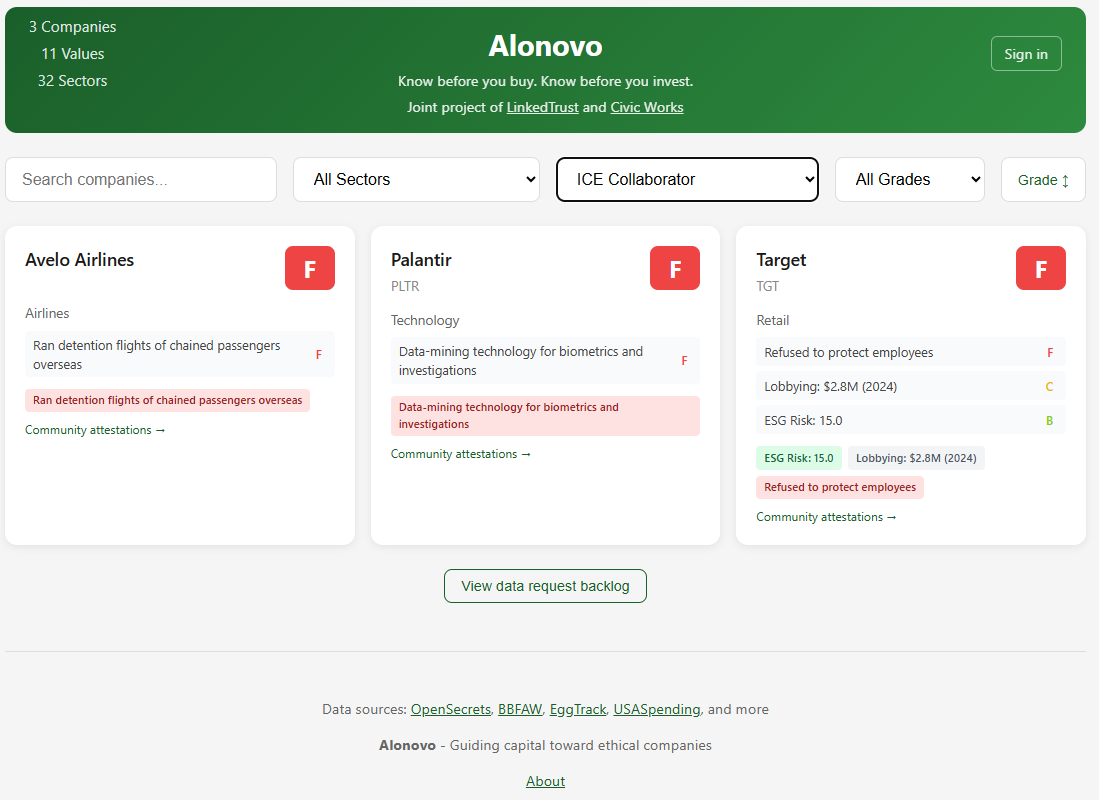Click the Sign in button
This screenshot has width=1099, height=800.
1026,53
